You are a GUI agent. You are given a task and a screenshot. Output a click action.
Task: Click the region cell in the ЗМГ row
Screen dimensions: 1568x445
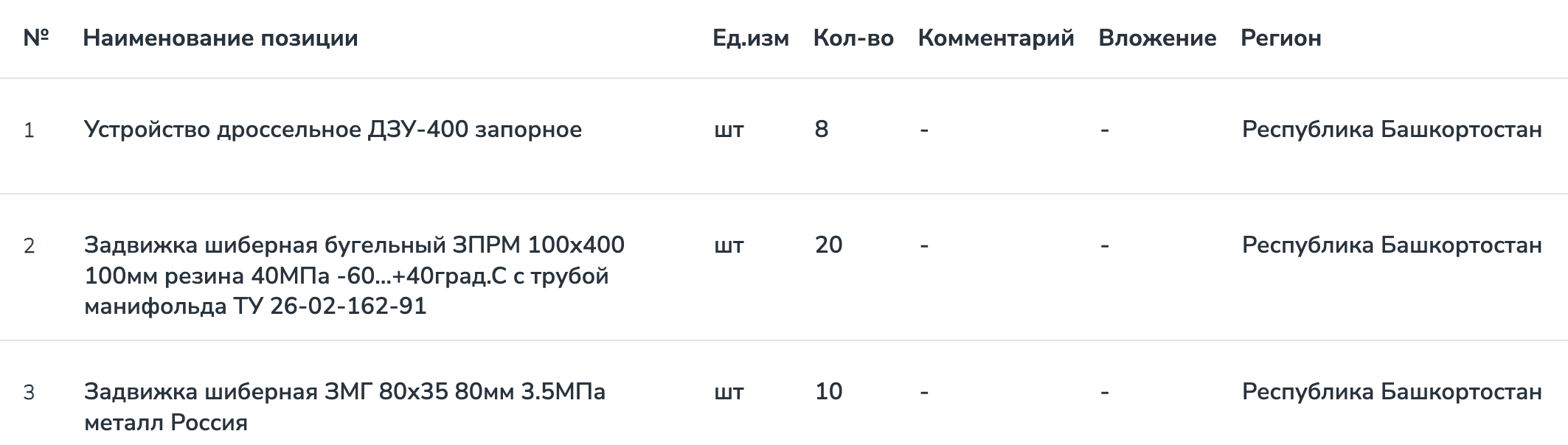(1391, 391)
